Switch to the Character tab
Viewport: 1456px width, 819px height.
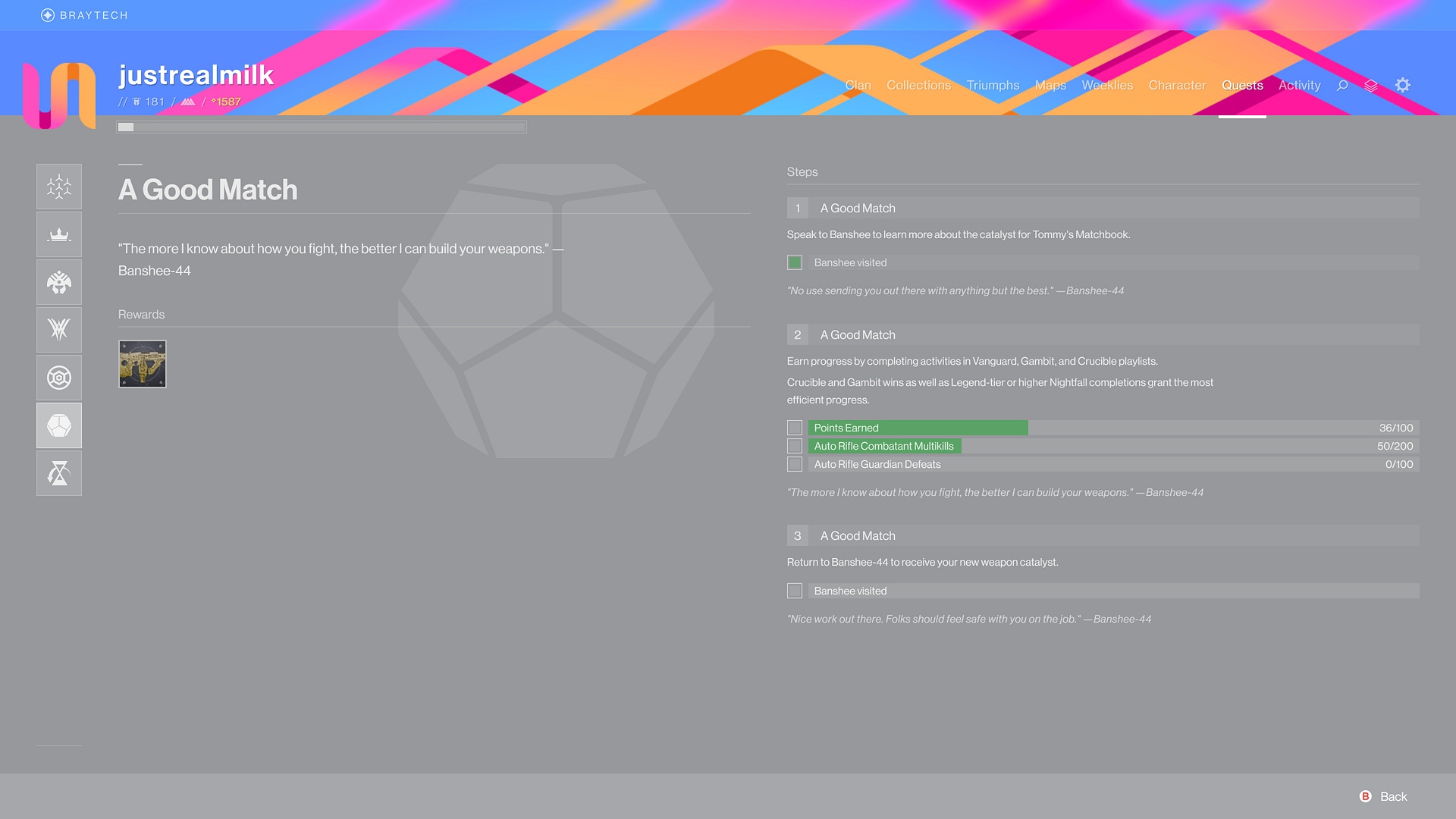(x=1177, y=86)
